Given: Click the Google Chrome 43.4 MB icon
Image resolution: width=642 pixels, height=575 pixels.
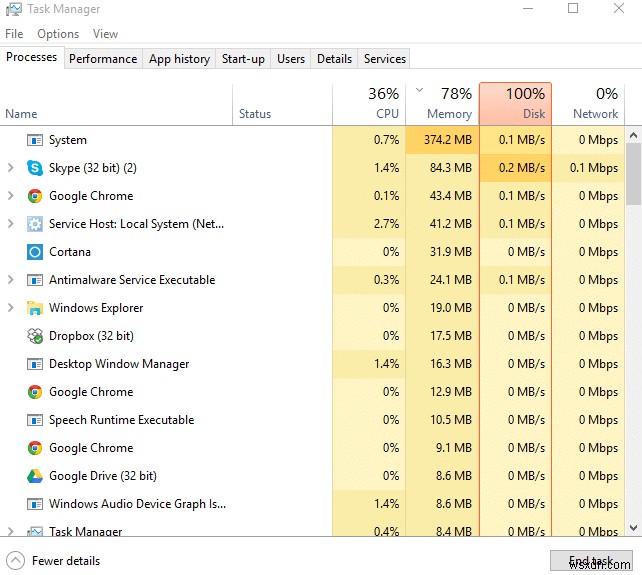Looking at the screenshot, I should 35,196.
